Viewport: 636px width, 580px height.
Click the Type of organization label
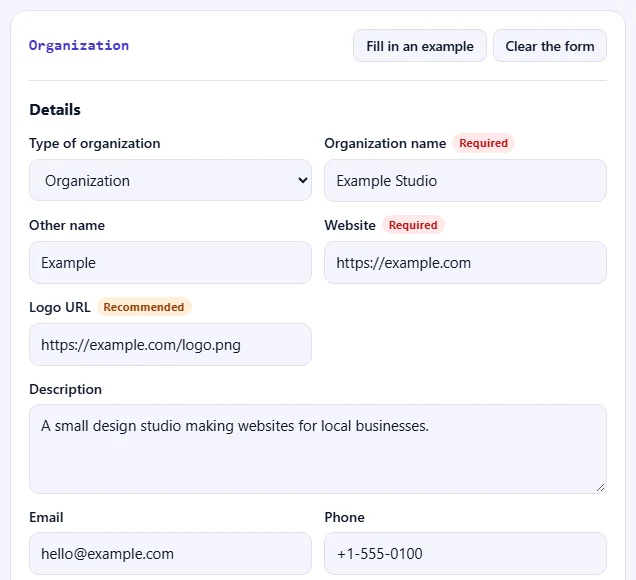click(95, 143)
